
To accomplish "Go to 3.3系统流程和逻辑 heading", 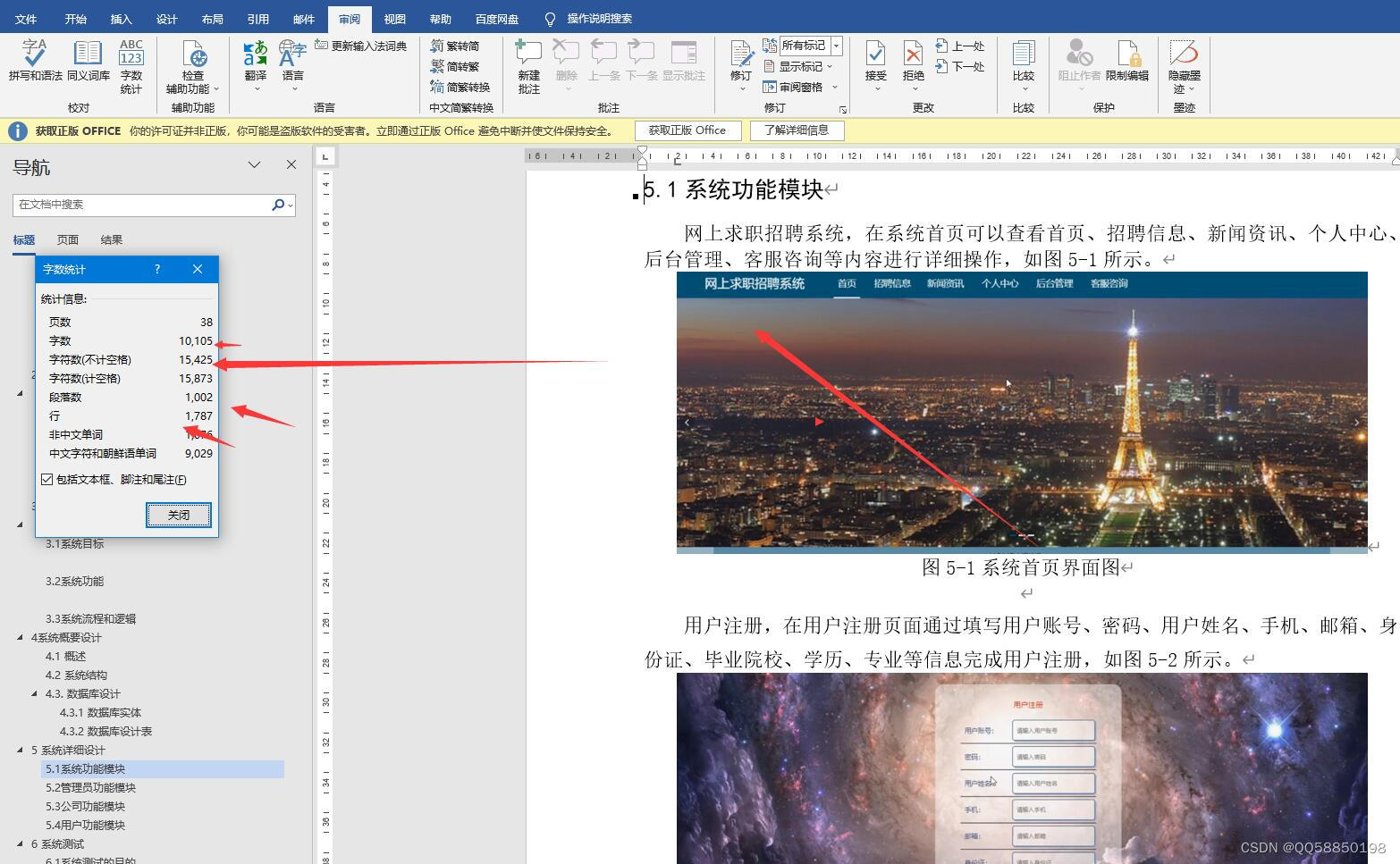I will [x=90, y=618].
